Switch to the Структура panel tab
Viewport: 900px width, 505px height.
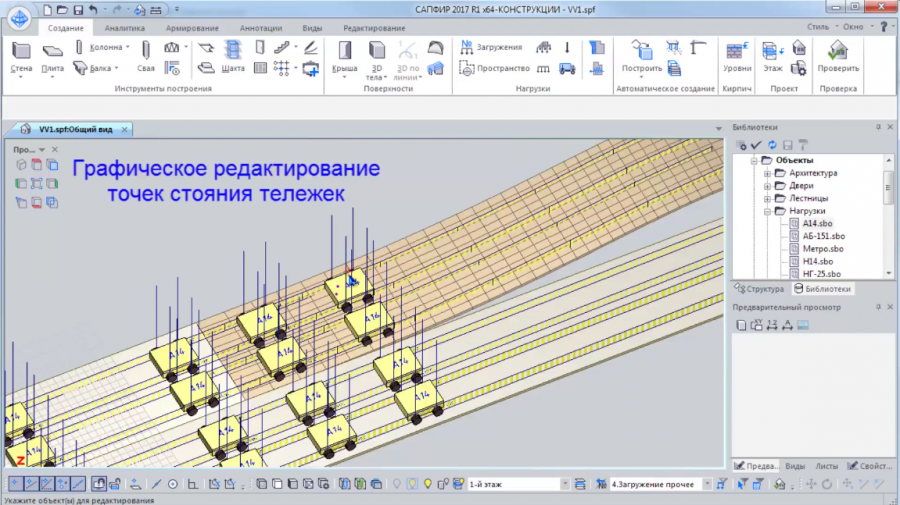760,289
